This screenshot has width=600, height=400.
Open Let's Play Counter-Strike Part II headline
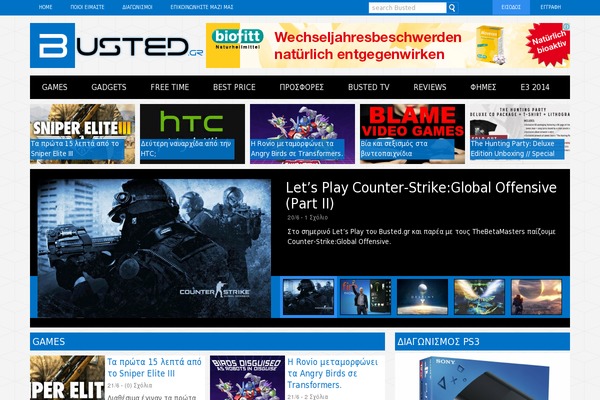point(421,195)
